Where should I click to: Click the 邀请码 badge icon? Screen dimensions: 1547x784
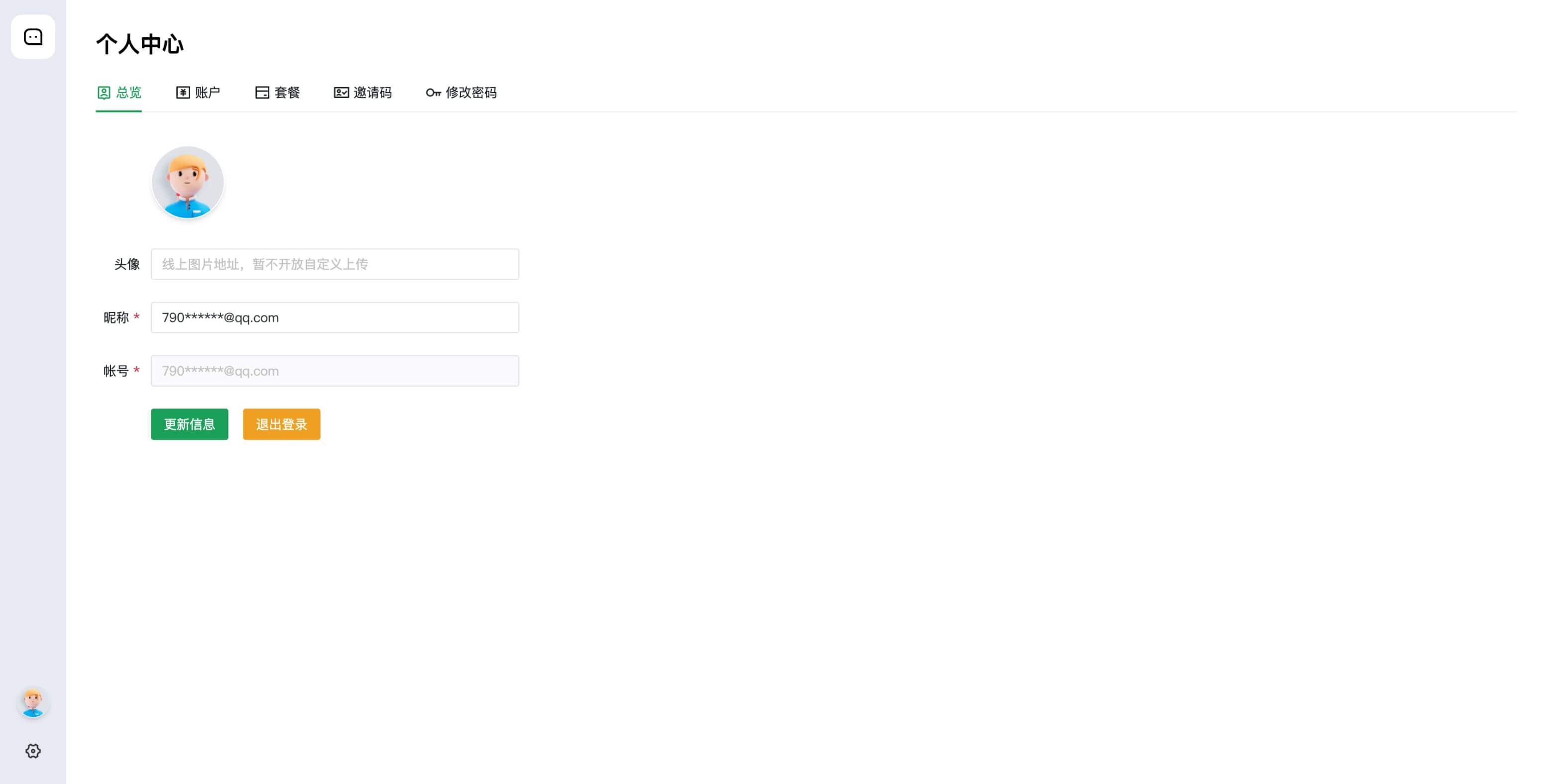tap(341, 93)
